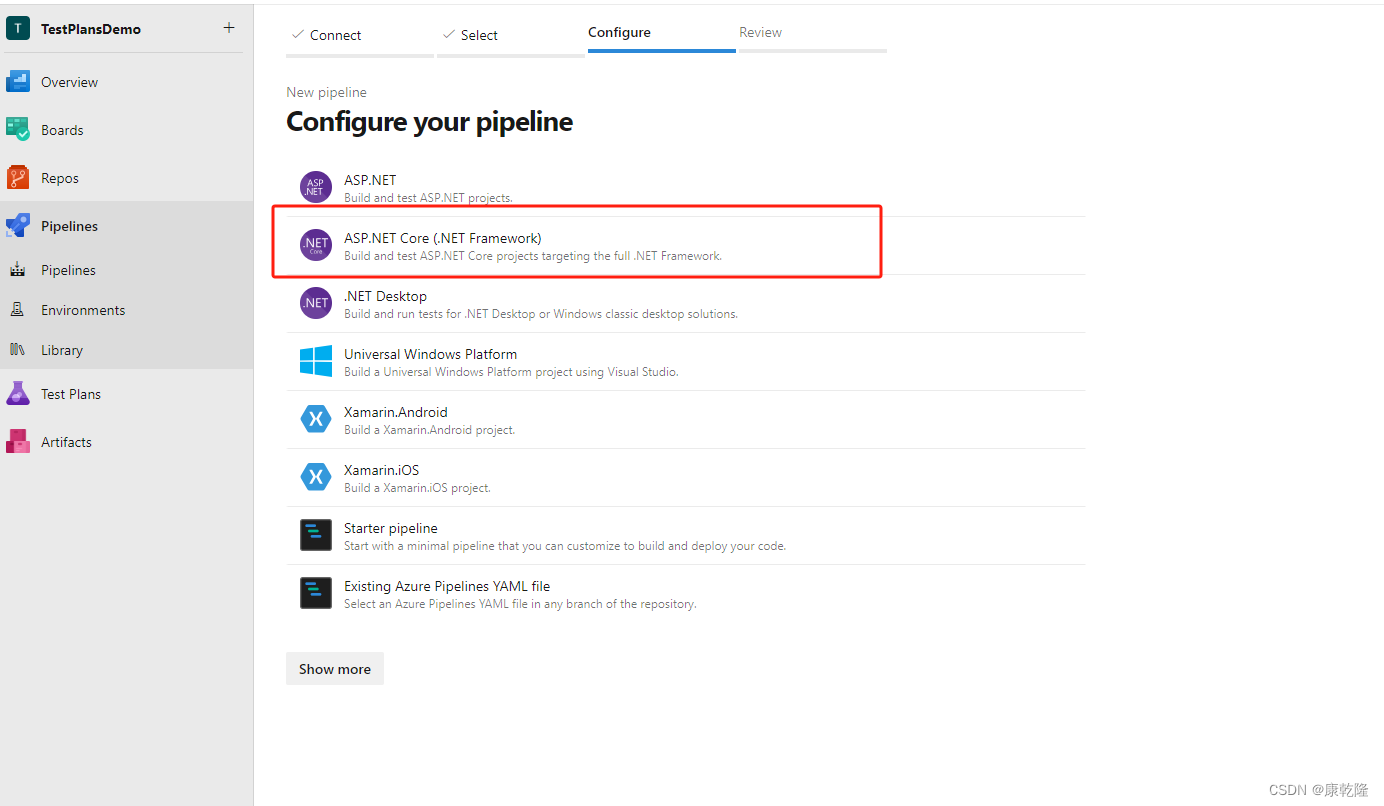The image size is (1384, 806).
Task: Click 'Build a Xamarin.iOS project.' description
Action: click(418, 488)
